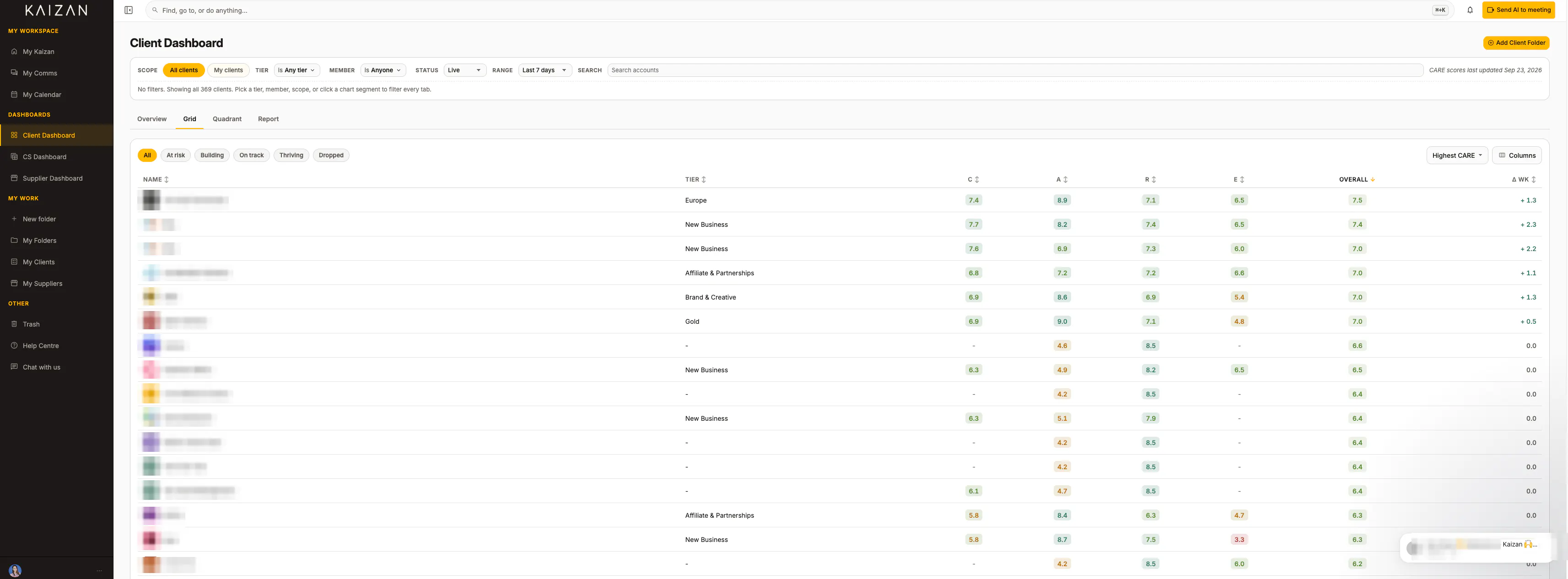Click the Brand & Creative tier cell
Viewport: 1568px width, 579px height.
pos(711,297)
